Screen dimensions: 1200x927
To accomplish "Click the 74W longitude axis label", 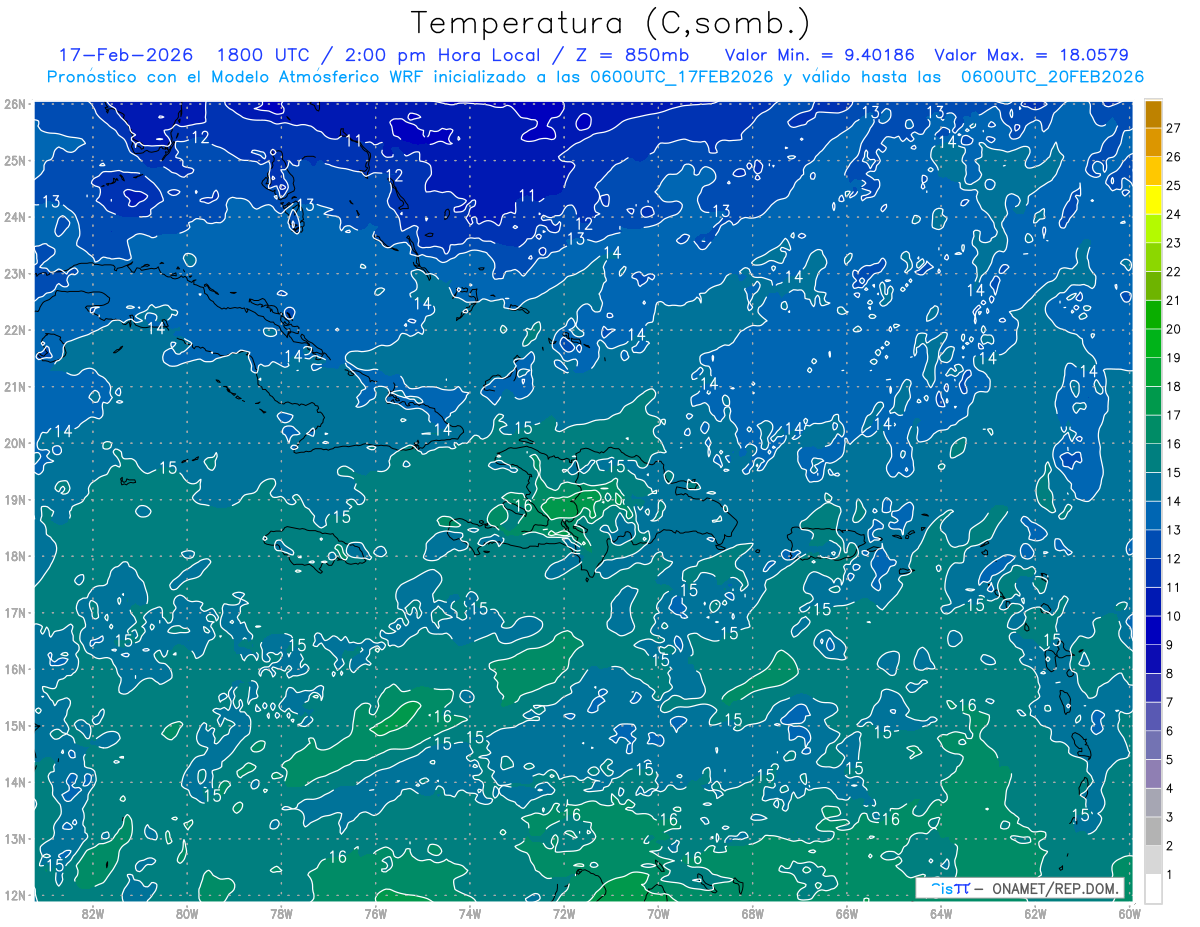I will (469, 913).
